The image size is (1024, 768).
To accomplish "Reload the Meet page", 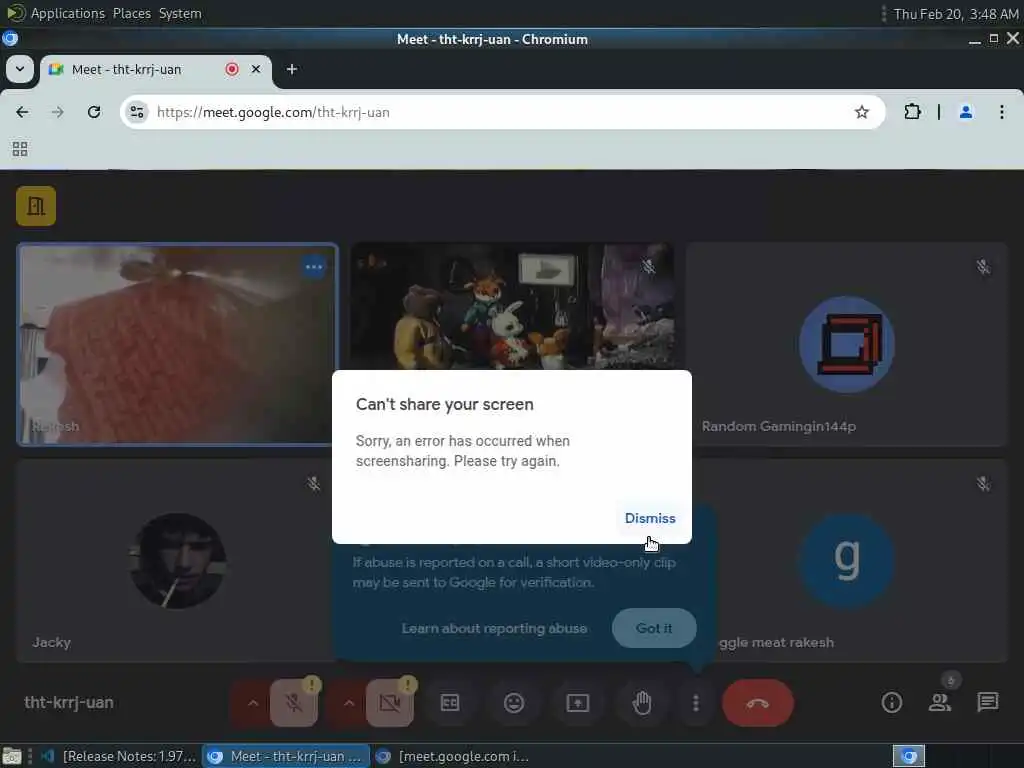I will 94,112.
